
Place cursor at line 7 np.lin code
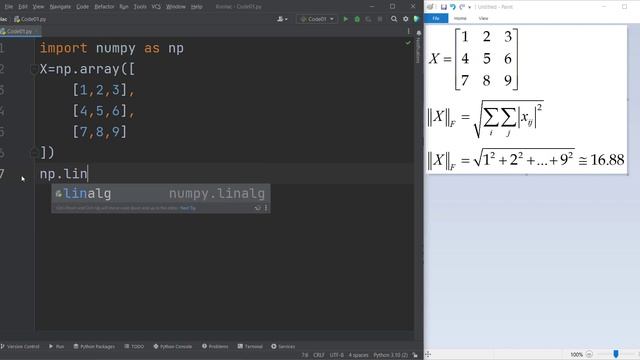(x=64, y=174)
